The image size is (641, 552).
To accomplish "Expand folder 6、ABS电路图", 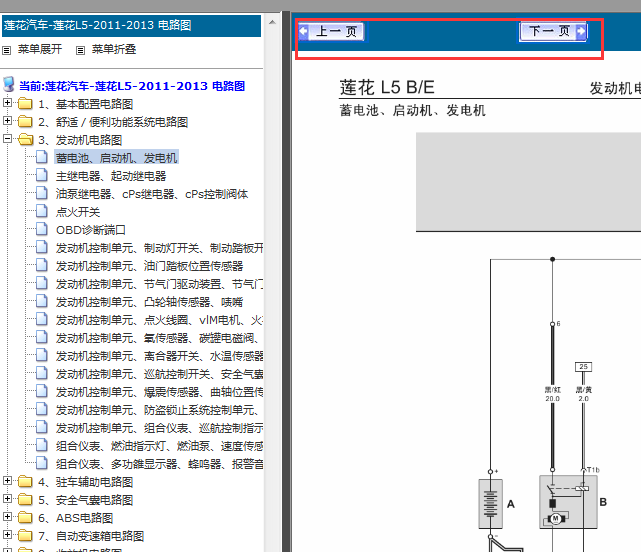I will (x=7, y=516).
